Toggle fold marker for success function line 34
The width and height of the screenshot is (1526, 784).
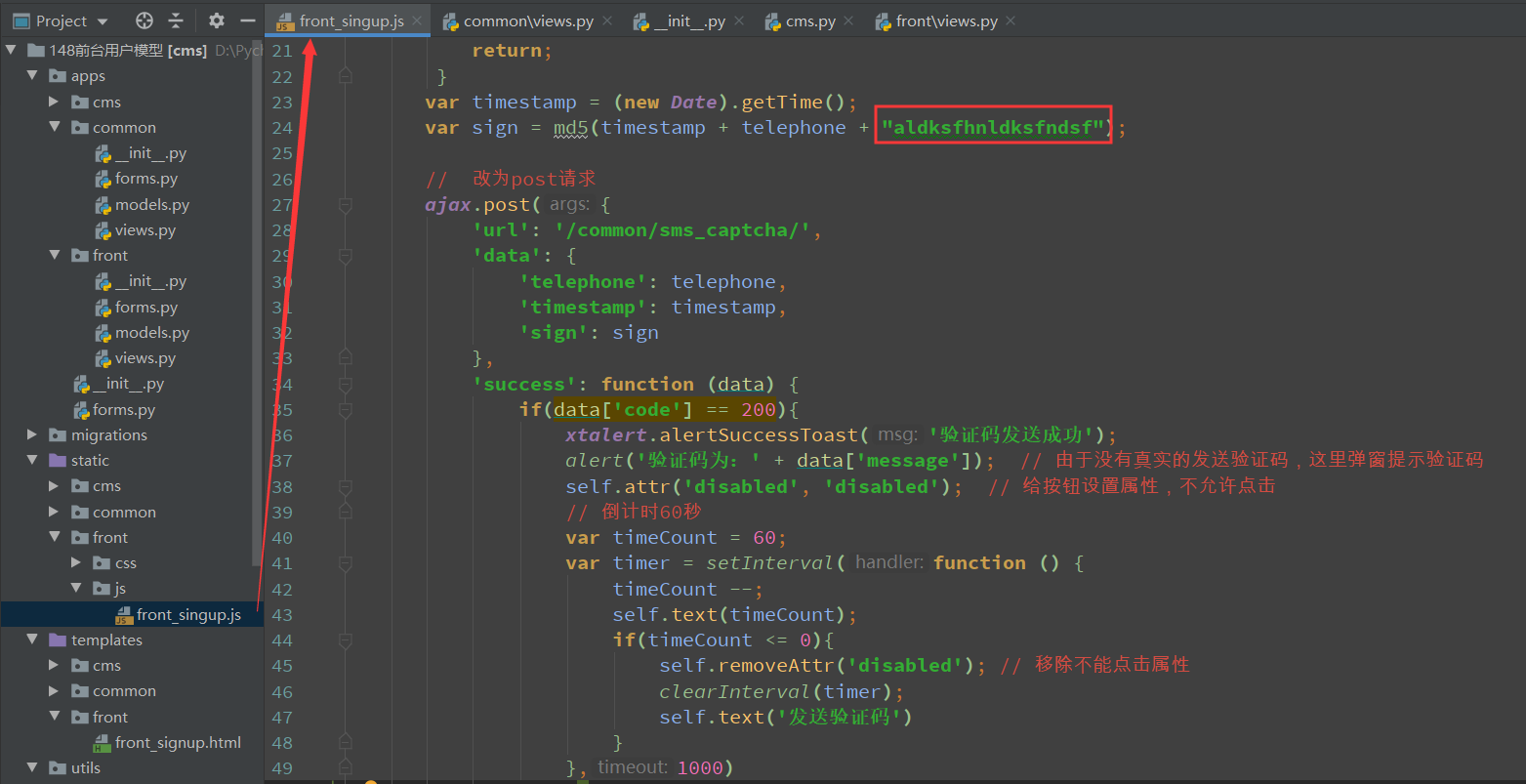[345, 384]
